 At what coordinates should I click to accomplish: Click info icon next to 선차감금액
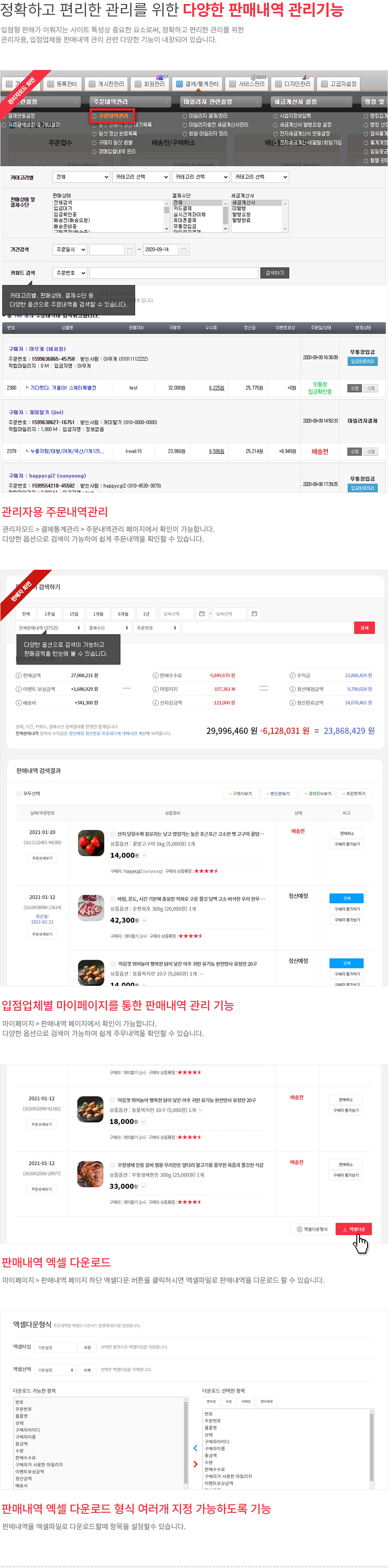pyautogui.click(x=155, y=702)
